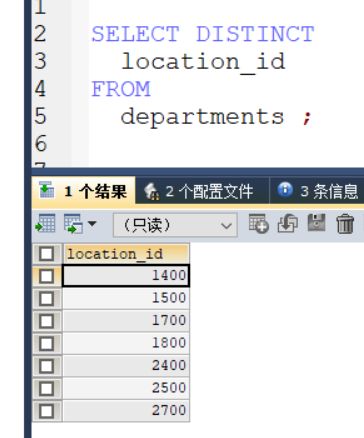The image size is (364, 438).
Task: Select the cell with value 1500
Action: pyautogui.click(x=126, y=298)
